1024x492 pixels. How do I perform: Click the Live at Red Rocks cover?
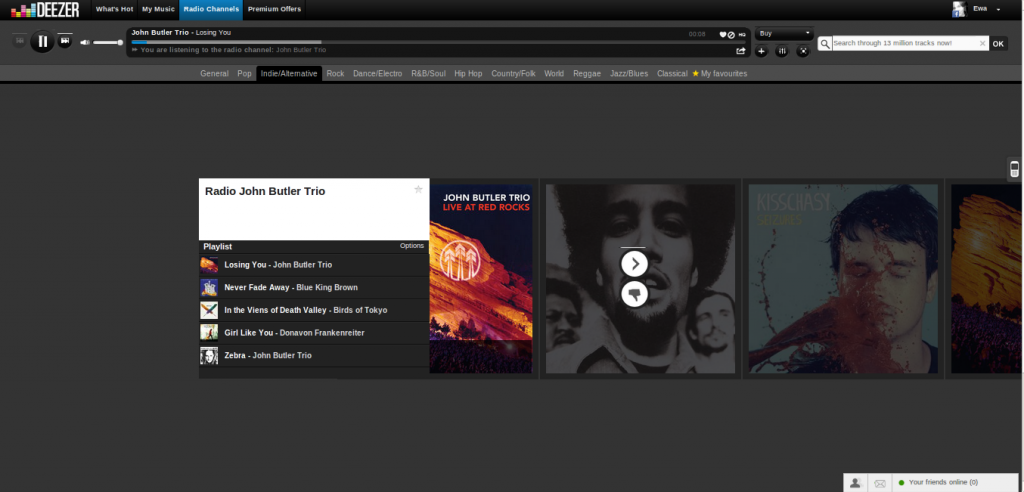click(481, 279)
